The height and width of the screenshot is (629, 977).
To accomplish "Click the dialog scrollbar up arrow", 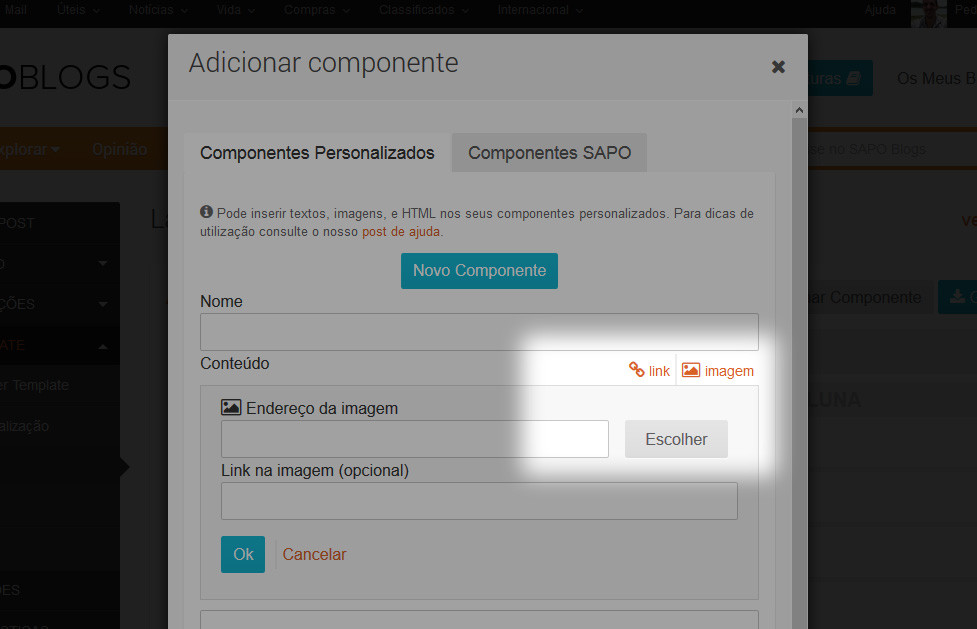I will (x=798, y=108).
